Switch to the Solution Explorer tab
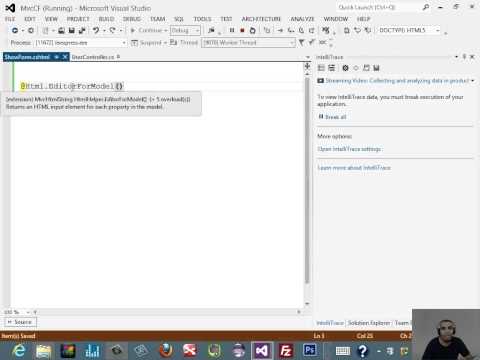Image resolution: width=480 pixels, height=360 pixels. pyautogui.click(x=369, y=323)
